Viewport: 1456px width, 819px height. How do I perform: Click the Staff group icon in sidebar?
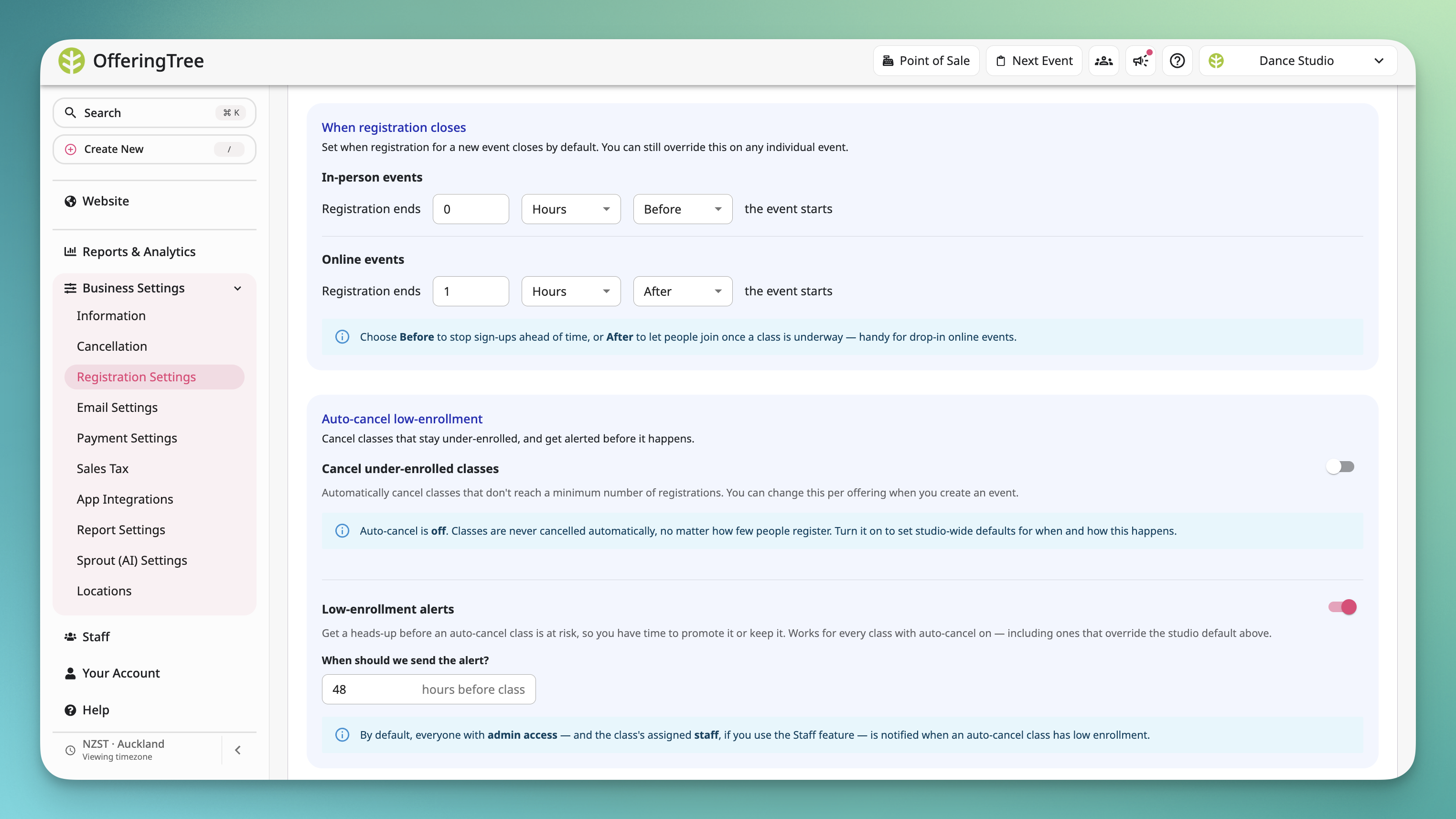click(x=70, y=637)
